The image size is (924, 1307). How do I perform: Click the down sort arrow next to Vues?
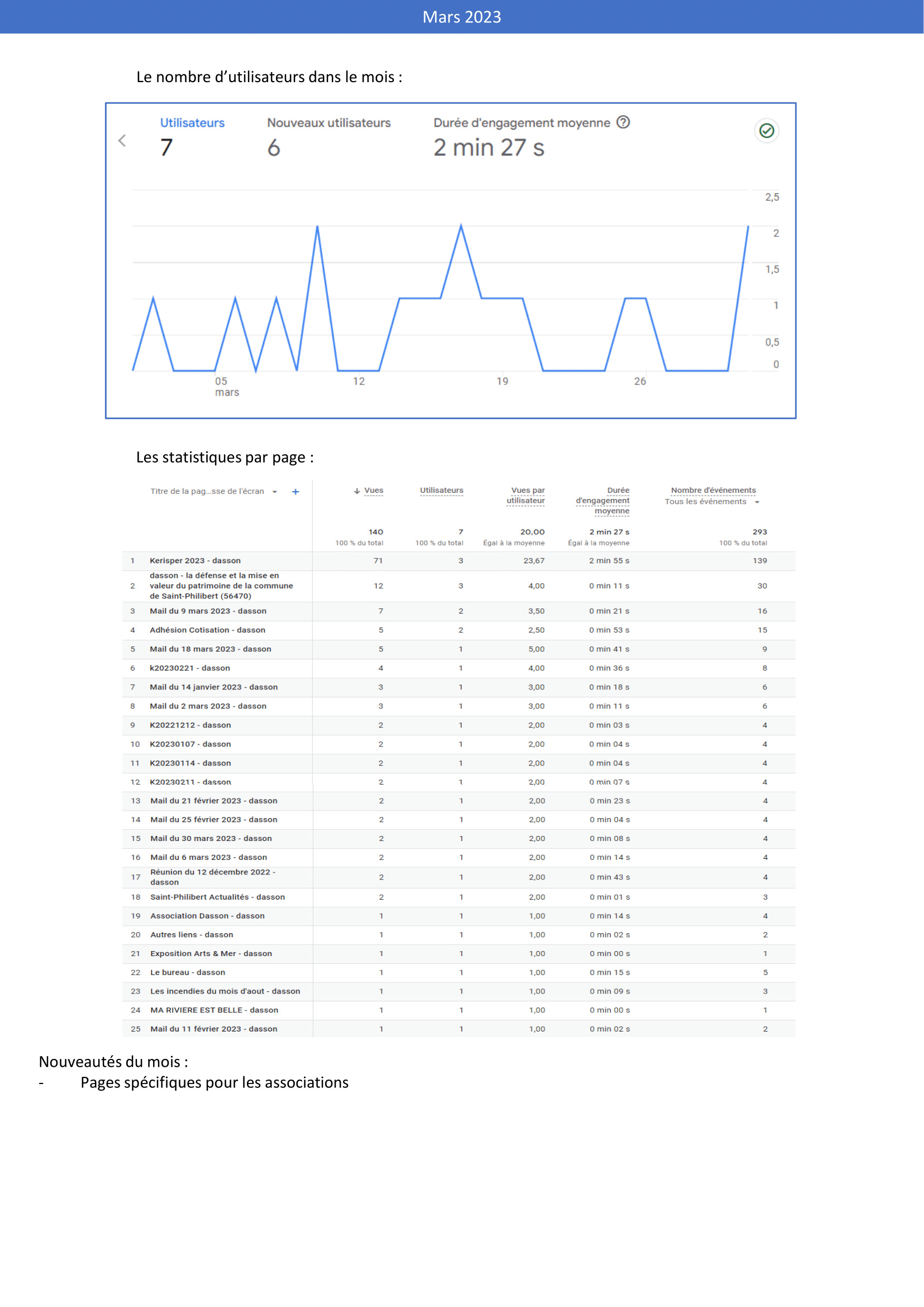click(x=357, y=491)
